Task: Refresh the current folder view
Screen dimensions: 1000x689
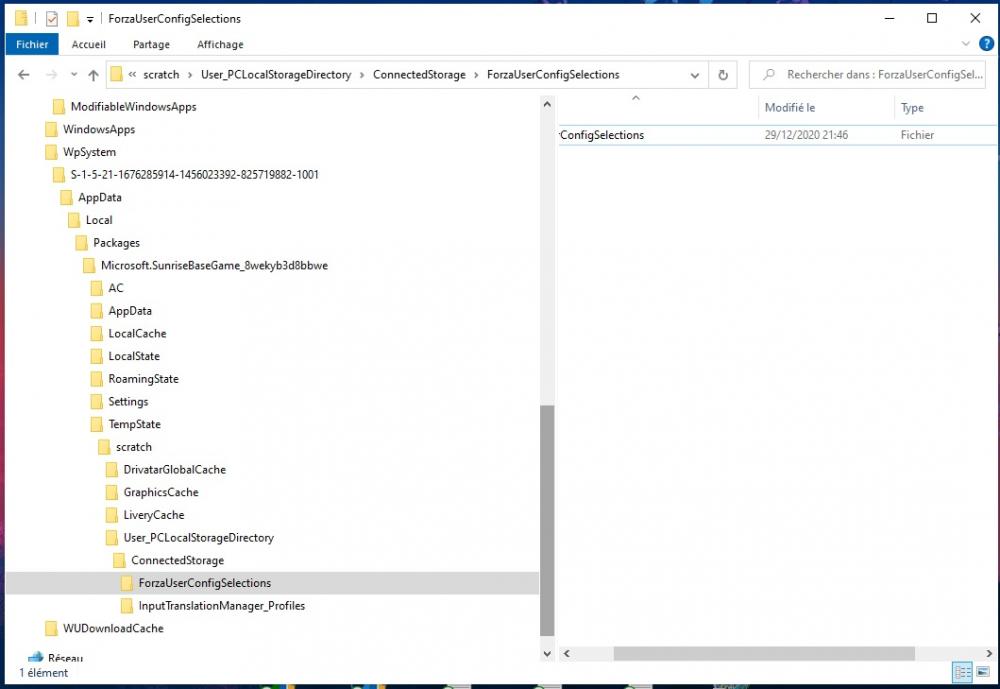Action: (x=723, y=75)
